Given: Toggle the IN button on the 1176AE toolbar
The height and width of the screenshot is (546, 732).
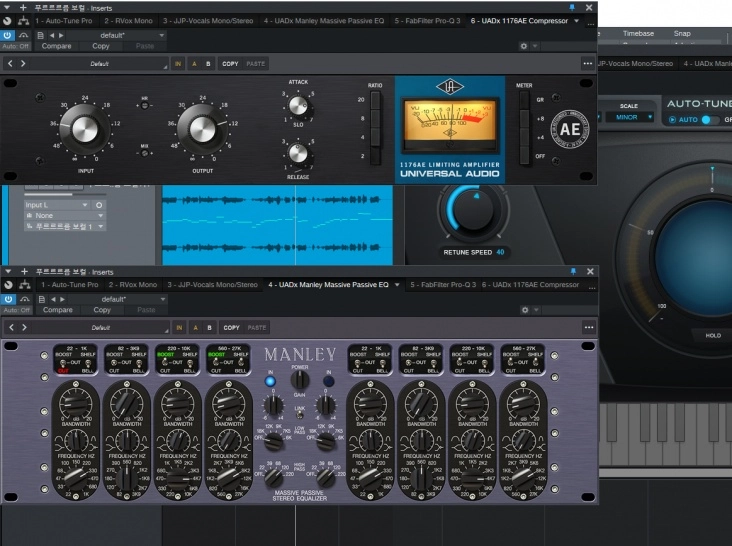Looking at the screenshot, I should coord(180,63).
